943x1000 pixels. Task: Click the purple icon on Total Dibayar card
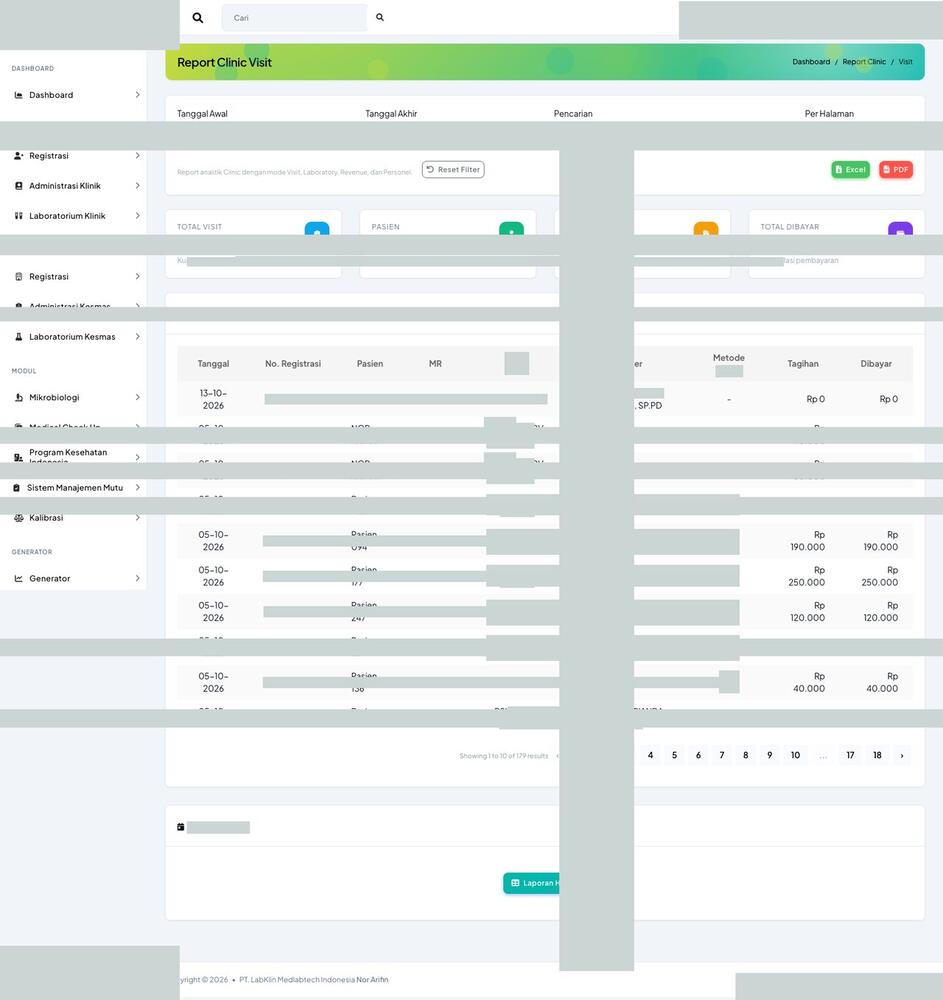coord(900,228)
